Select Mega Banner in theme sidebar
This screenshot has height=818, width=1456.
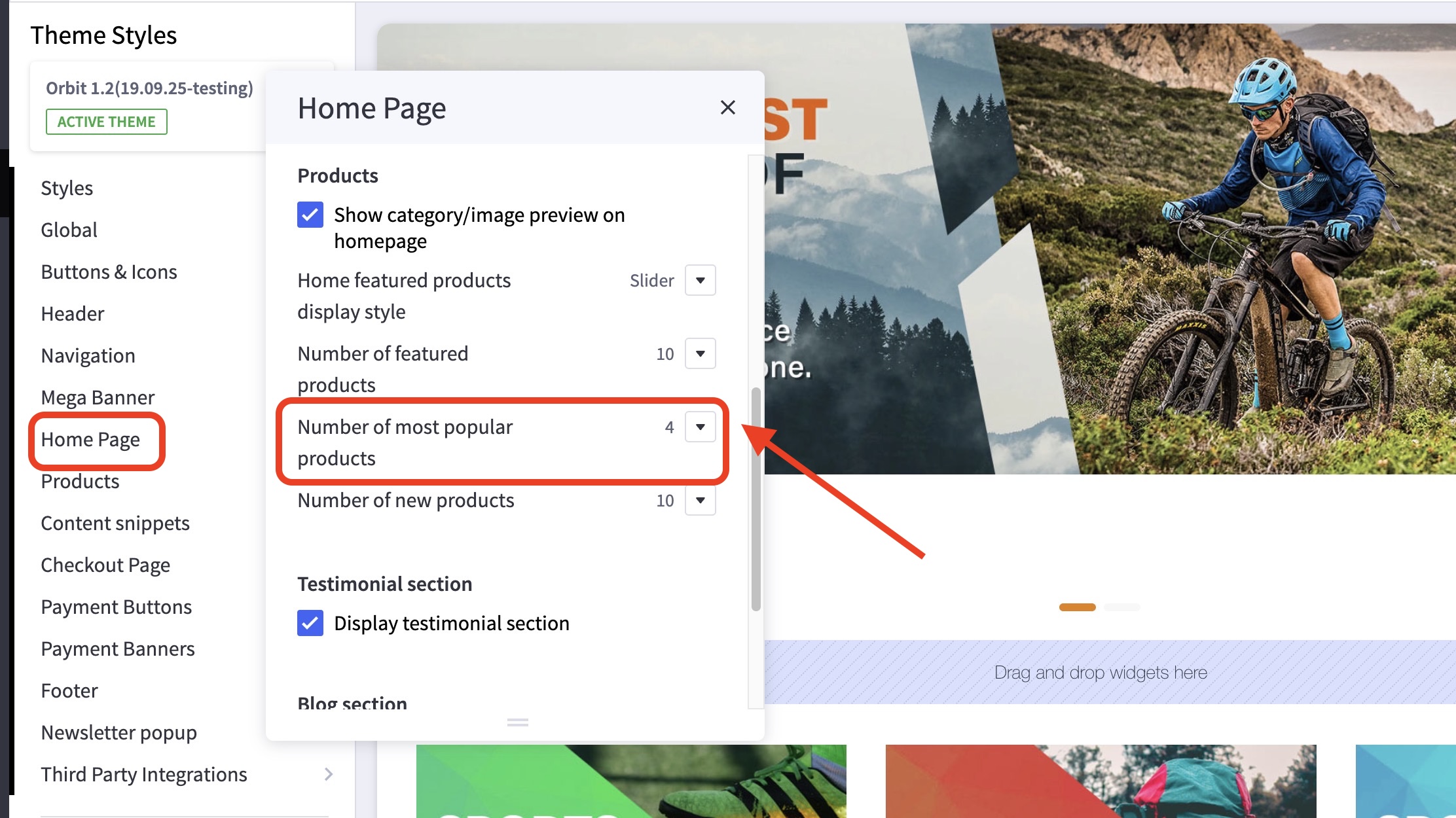tap(98, 397)
